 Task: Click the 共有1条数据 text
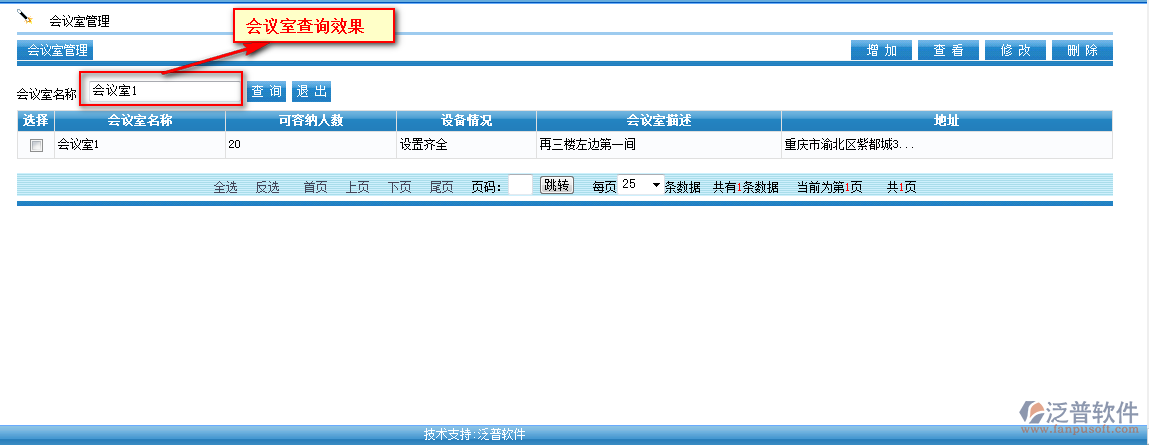[746, 187]
